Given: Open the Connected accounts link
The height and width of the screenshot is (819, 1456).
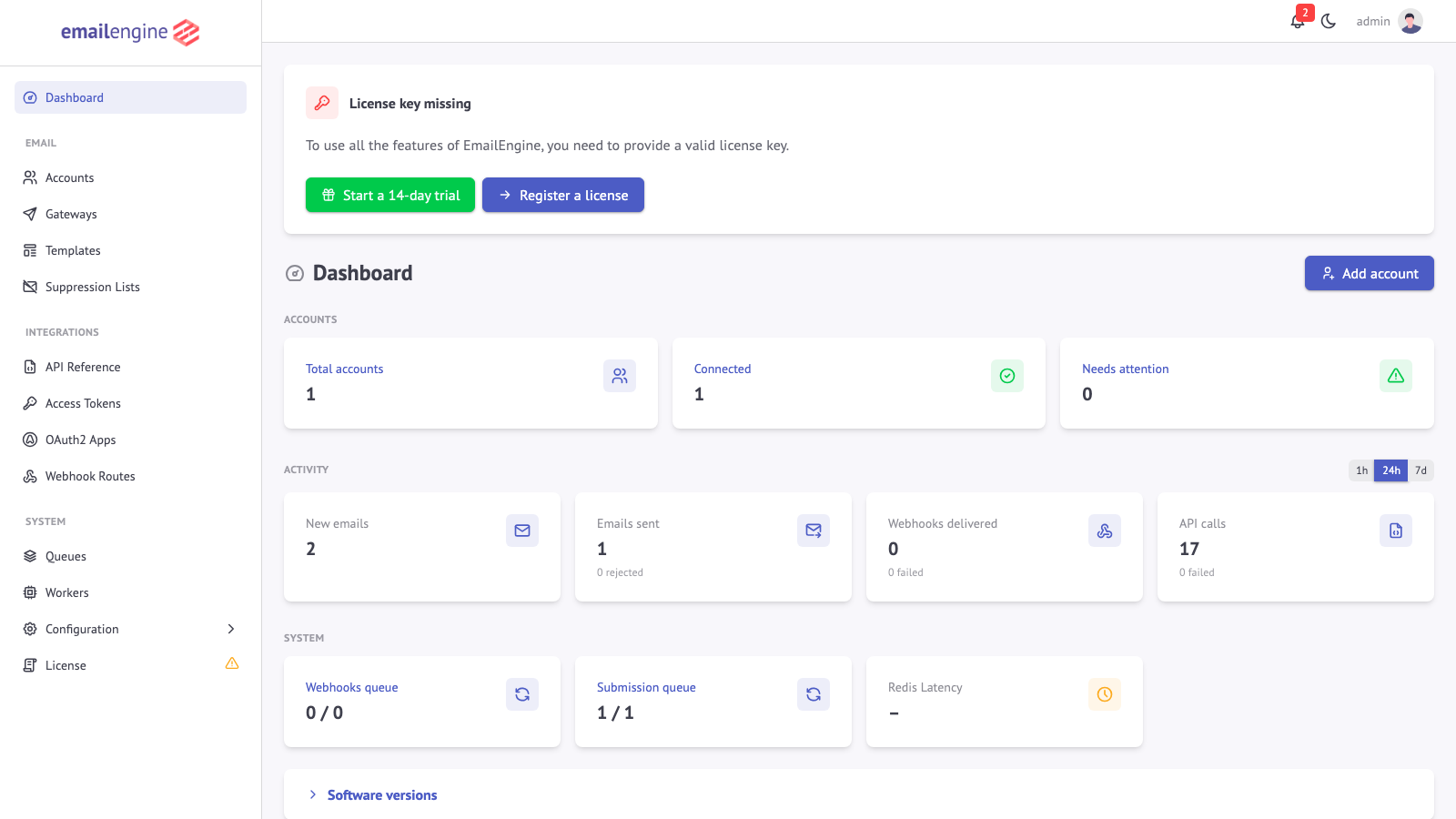Looking at the screenshot, I should (x=723, y=369).
